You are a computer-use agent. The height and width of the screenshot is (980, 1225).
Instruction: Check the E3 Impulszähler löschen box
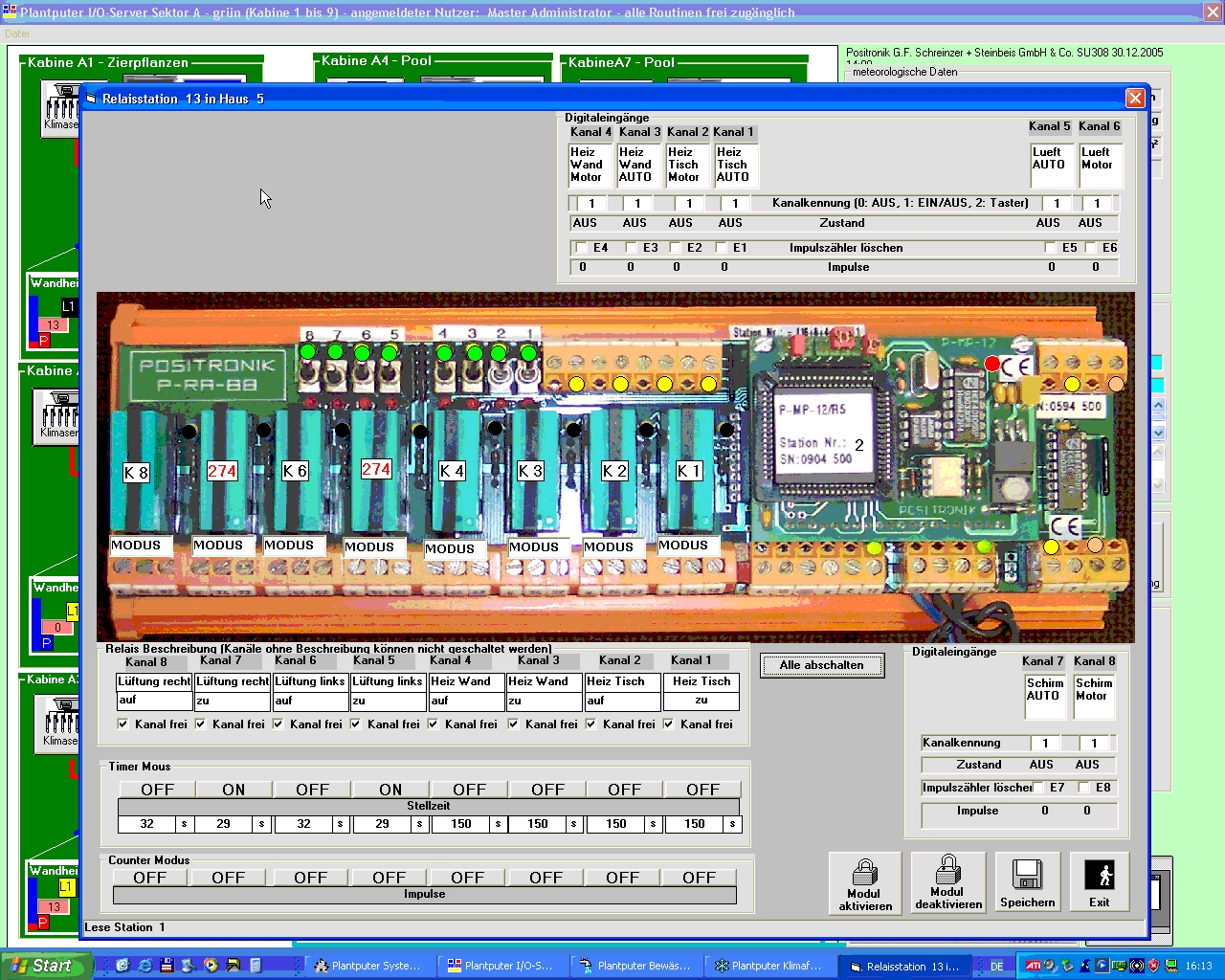(631, 247)
